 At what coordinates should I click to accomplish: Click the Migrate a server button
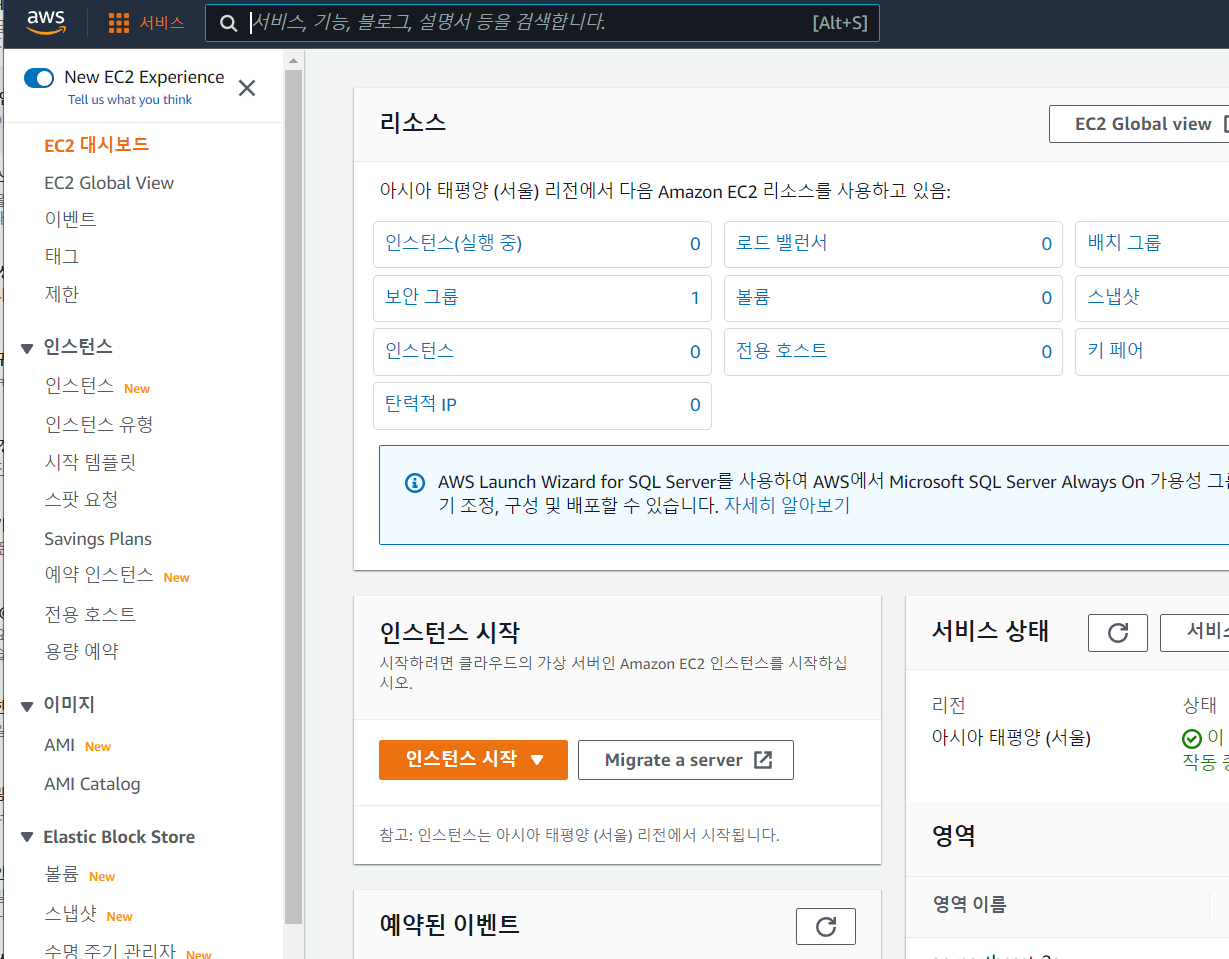tap(686, 760)
